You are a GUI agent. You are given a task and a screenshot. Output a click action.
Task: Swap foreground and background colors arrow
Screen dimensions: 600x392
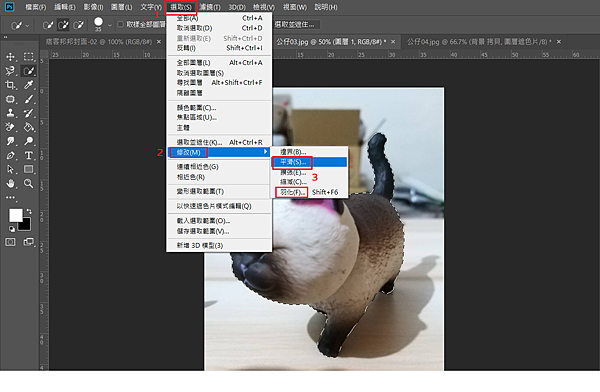coord(29,211)
